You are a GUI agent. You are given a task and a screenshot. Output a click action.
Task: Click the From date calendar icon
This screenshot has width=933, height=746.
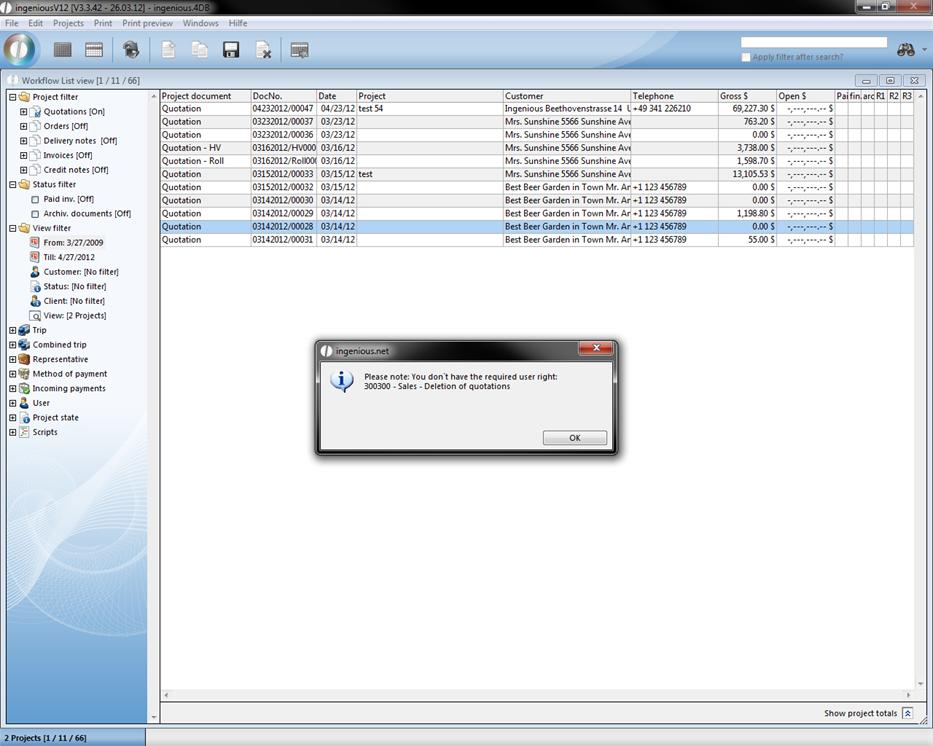pyautogui.click(x=35, y=243)
